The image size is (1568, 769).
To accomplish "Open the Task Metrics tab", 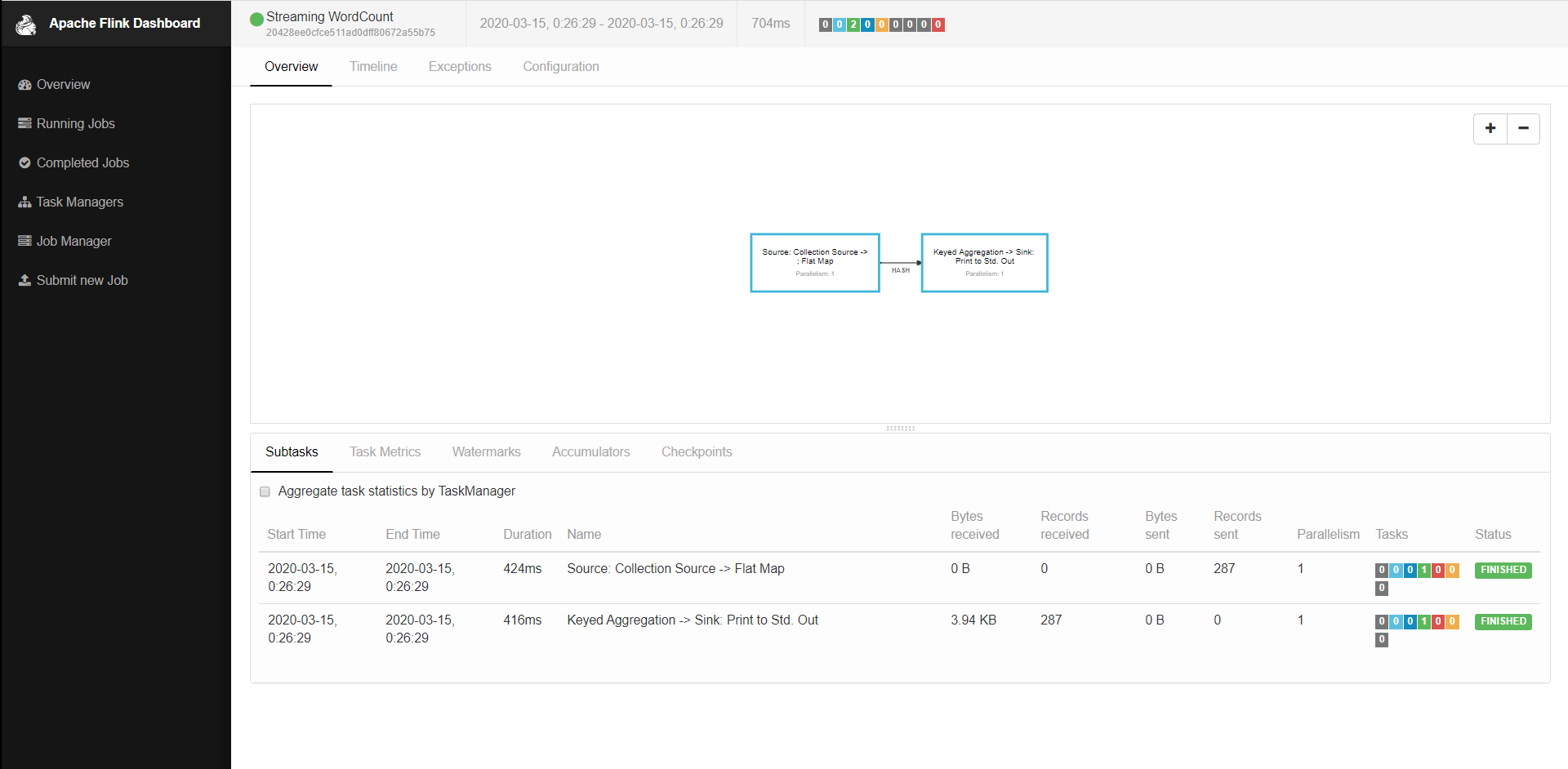I will [385, 452].
